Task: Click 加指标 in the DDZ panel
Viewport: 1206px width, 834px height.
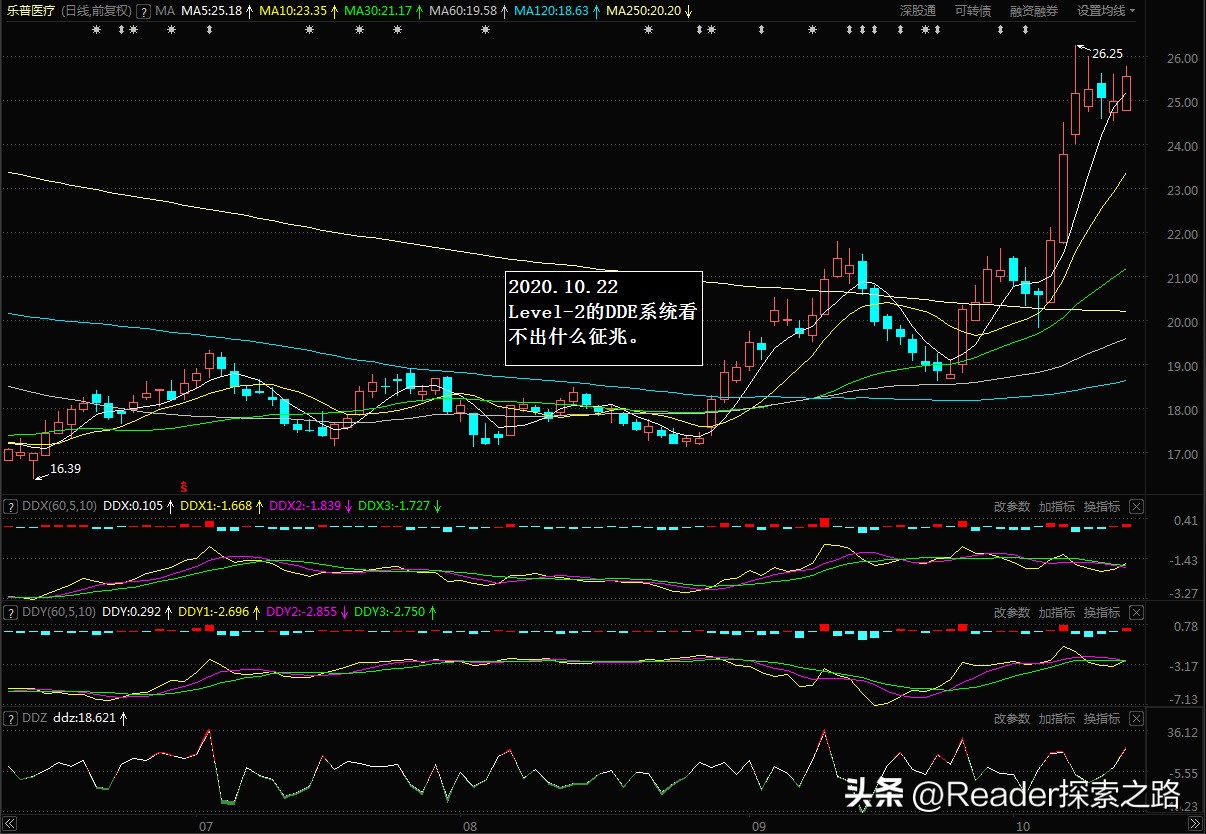Action: point(1056,718)
